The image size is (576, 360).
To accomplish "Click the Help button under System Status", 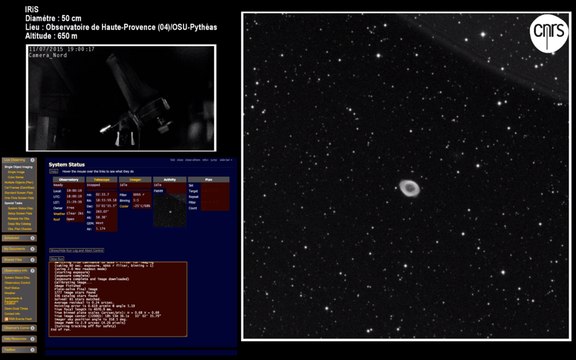I will [x=54, y=172].
